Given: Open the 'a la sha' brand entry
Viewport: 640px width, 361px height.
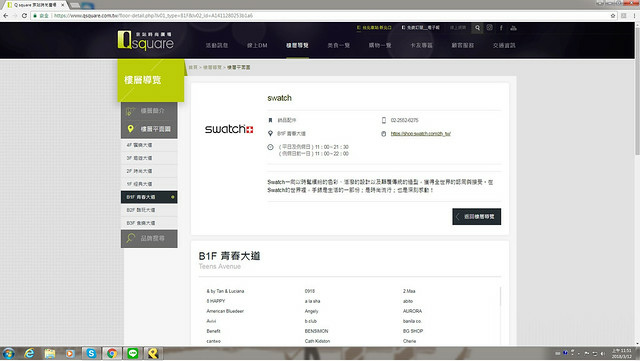Looking at the screenshot, I should click(312, 301).
